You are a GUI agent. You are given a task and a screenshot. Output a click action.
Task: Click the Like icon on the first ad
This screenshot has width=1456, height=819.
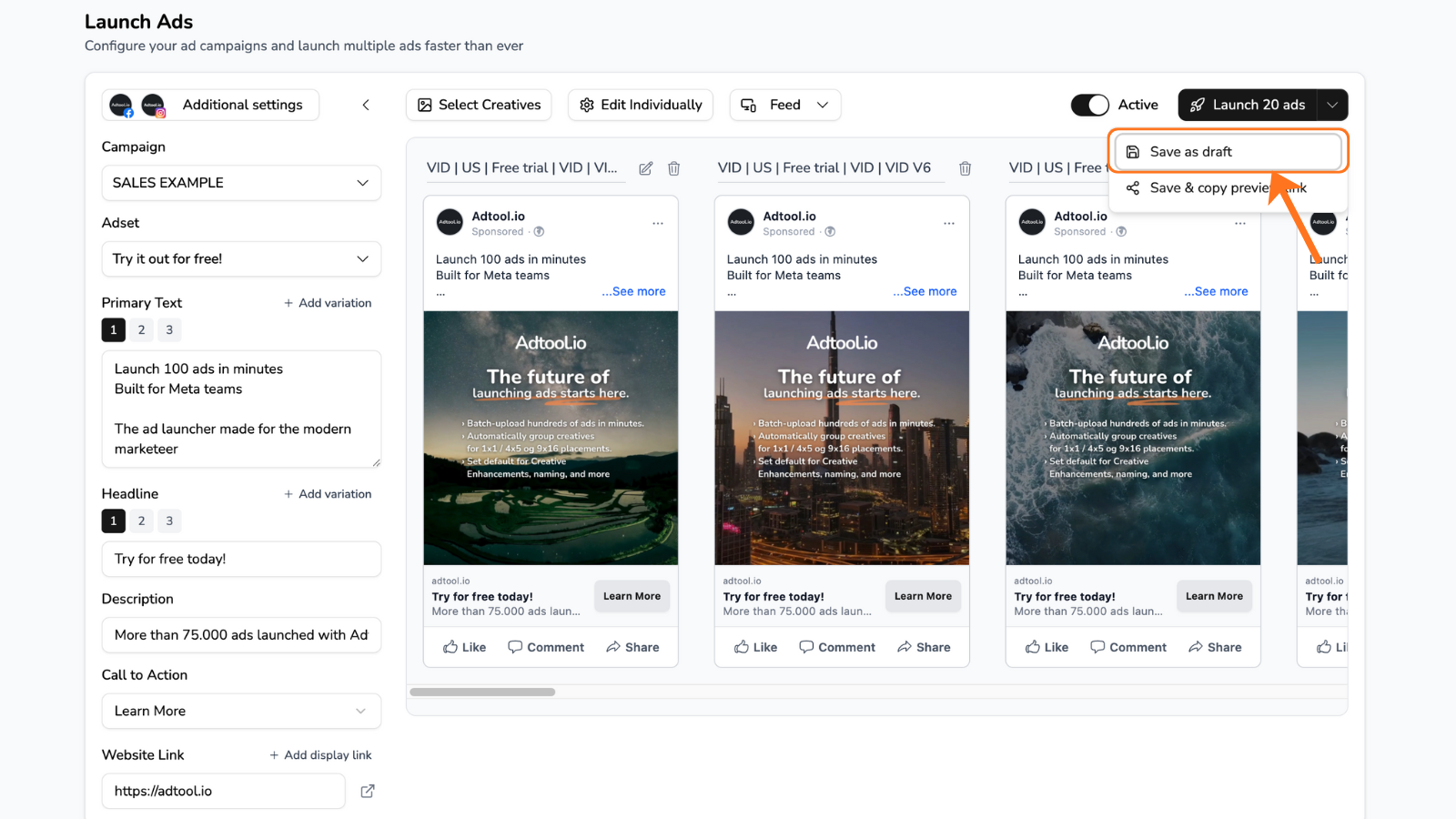pyautogui.click(x=450, y=647)
